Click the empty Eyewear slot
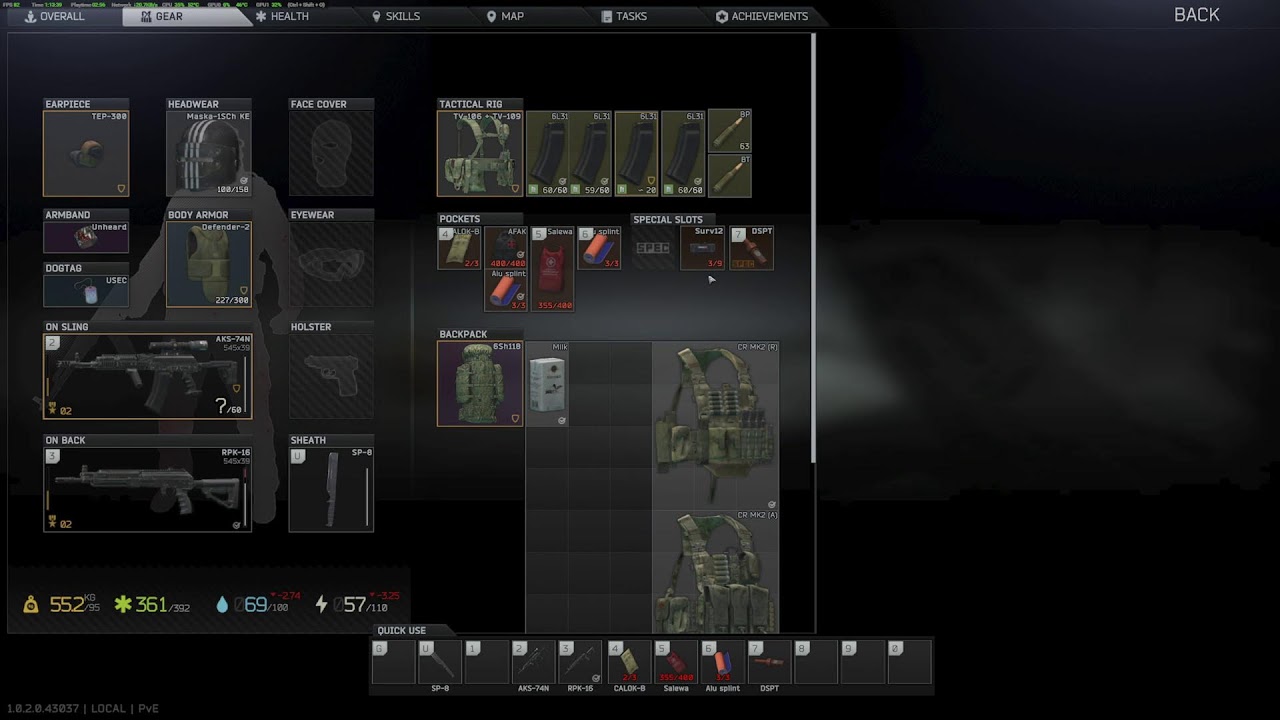The height and width of the screenshot is (720, 1280). click(331, 264)
